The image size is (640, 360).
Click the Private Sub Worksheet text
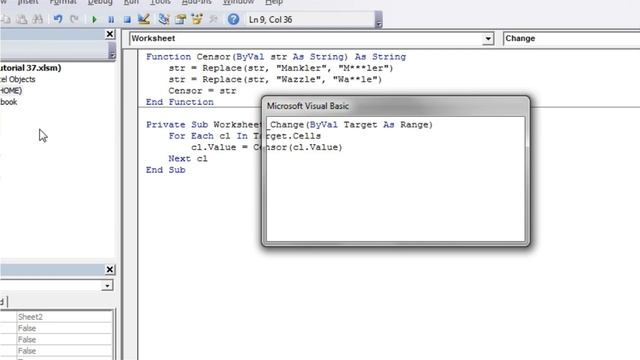click(203, 125)
